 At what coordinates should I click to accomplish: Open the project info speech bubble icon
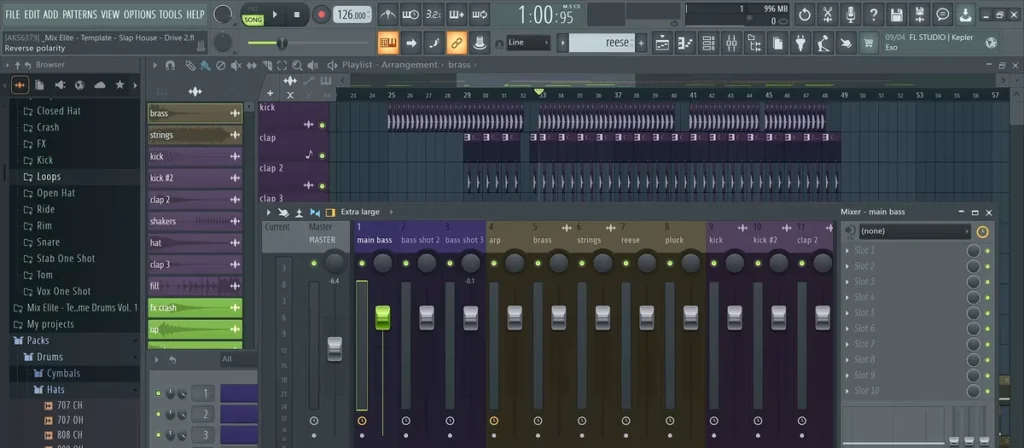[x=942, y=14]
